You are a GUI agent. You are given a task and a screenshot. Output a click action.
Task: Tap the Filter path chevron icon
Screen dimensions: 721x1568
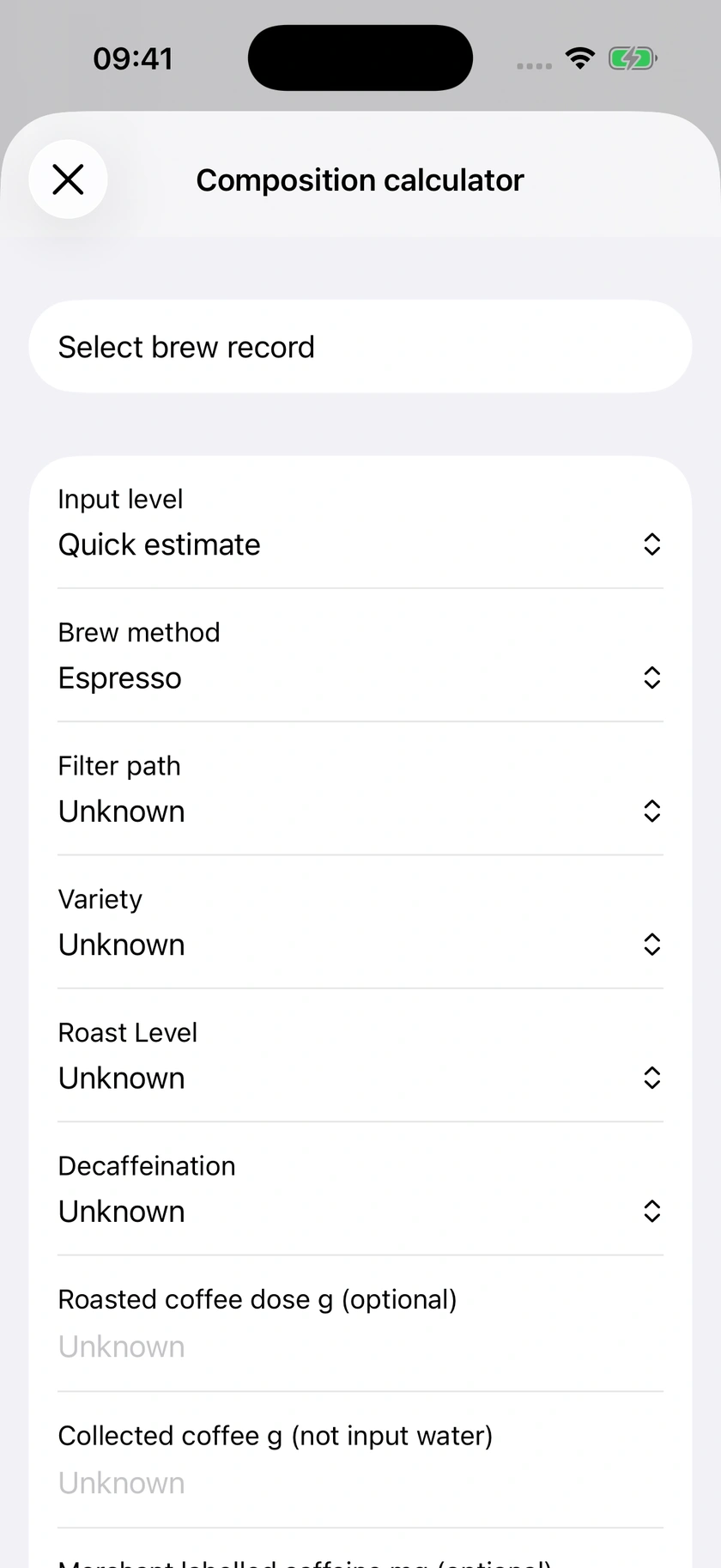point(652,811)
